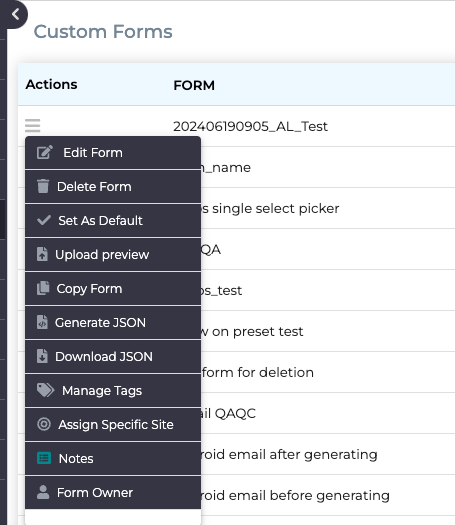
Task: Click the 'email before generating' form row
Action: [328, 496]
